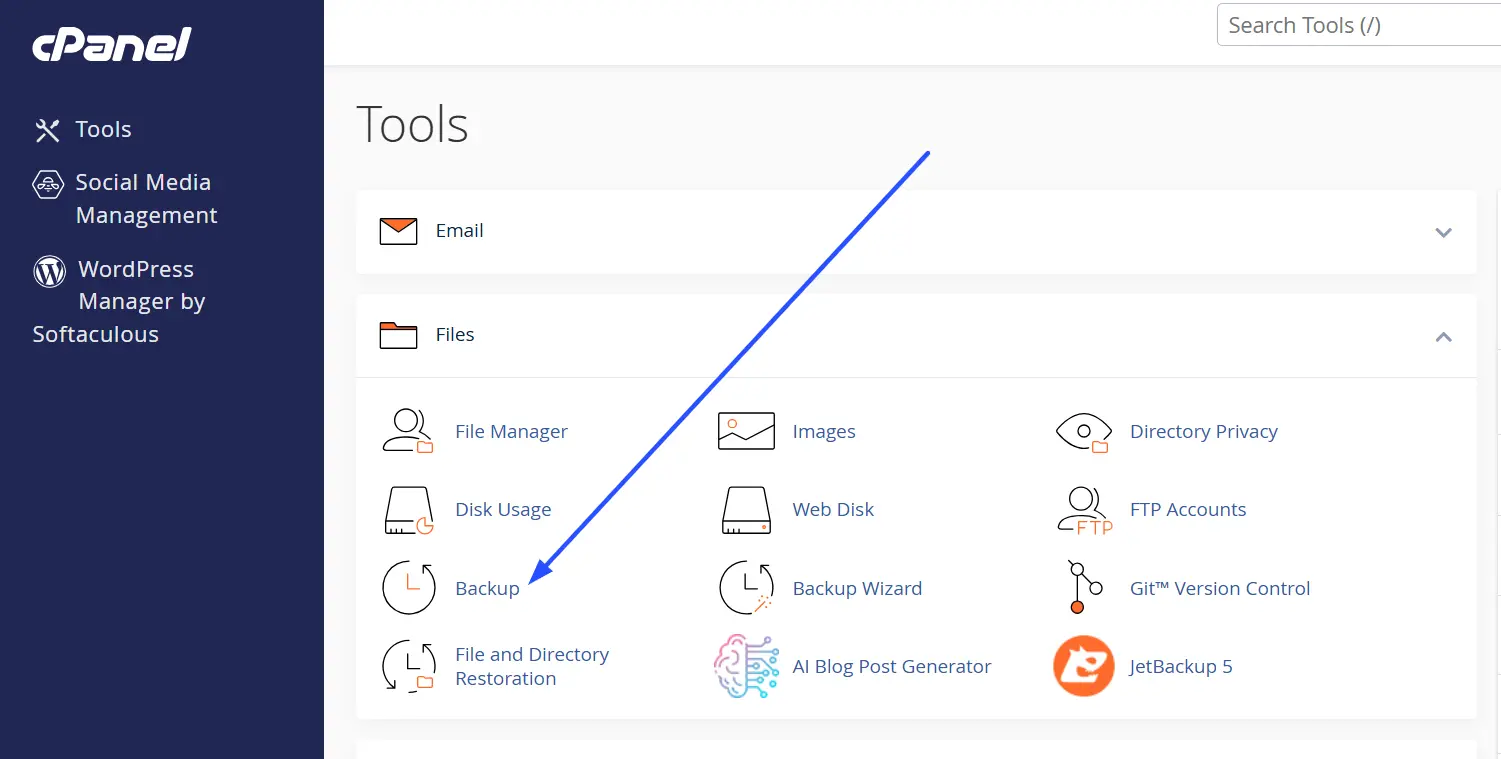Screen dimensions: 1501x759
Task: Open the Git™ Version Control link
Action: tap(1220, 589)
